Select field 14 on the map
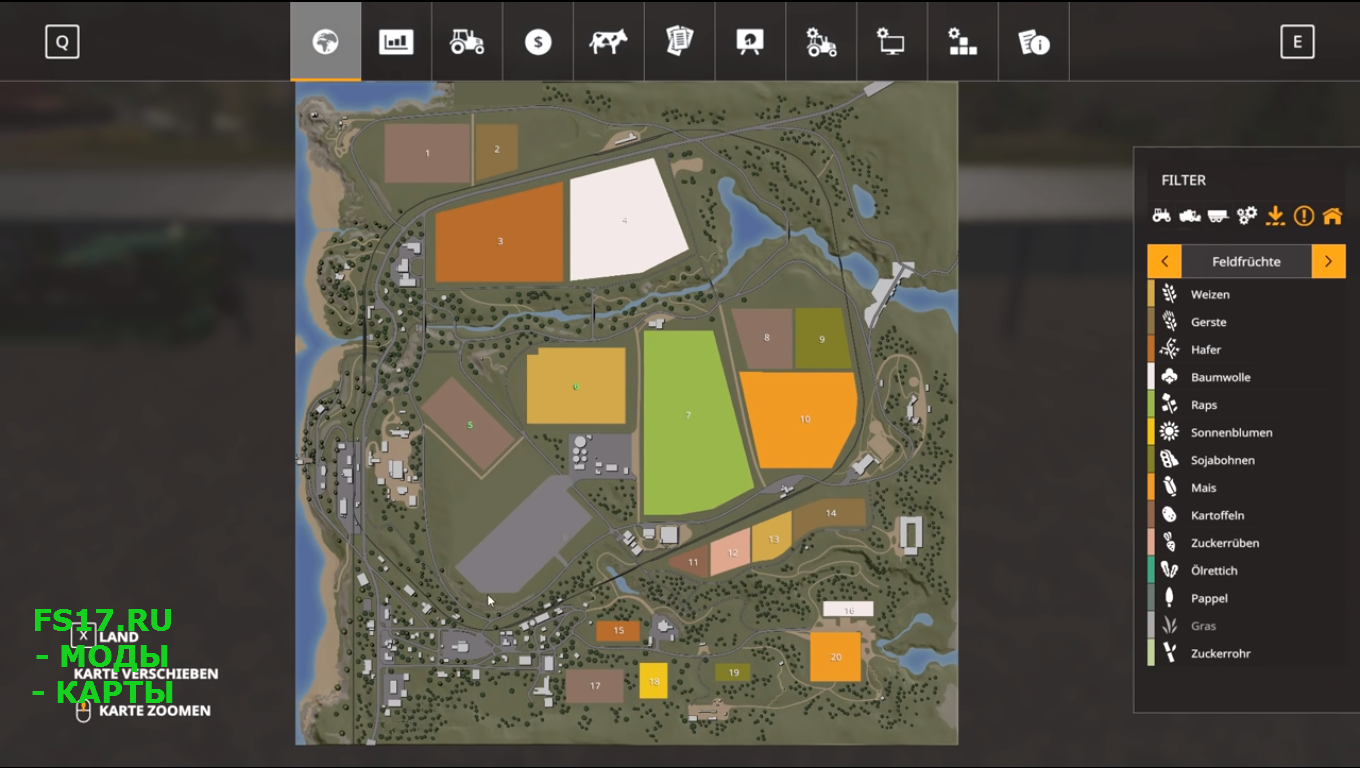 pos(829,513)
